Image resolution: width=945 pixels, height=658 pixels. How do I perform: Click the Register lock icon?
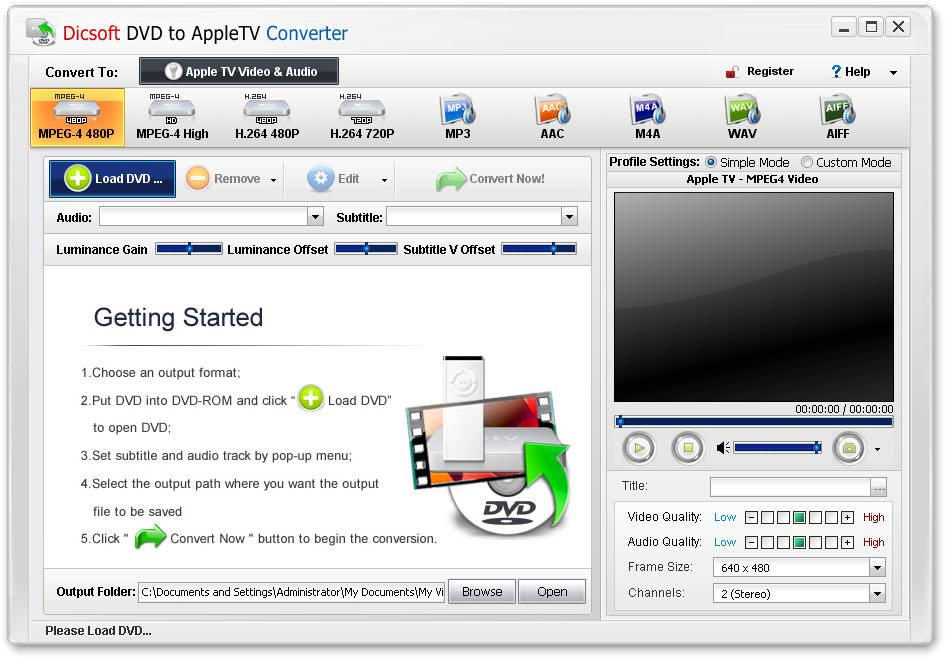[x=732, y=72]
